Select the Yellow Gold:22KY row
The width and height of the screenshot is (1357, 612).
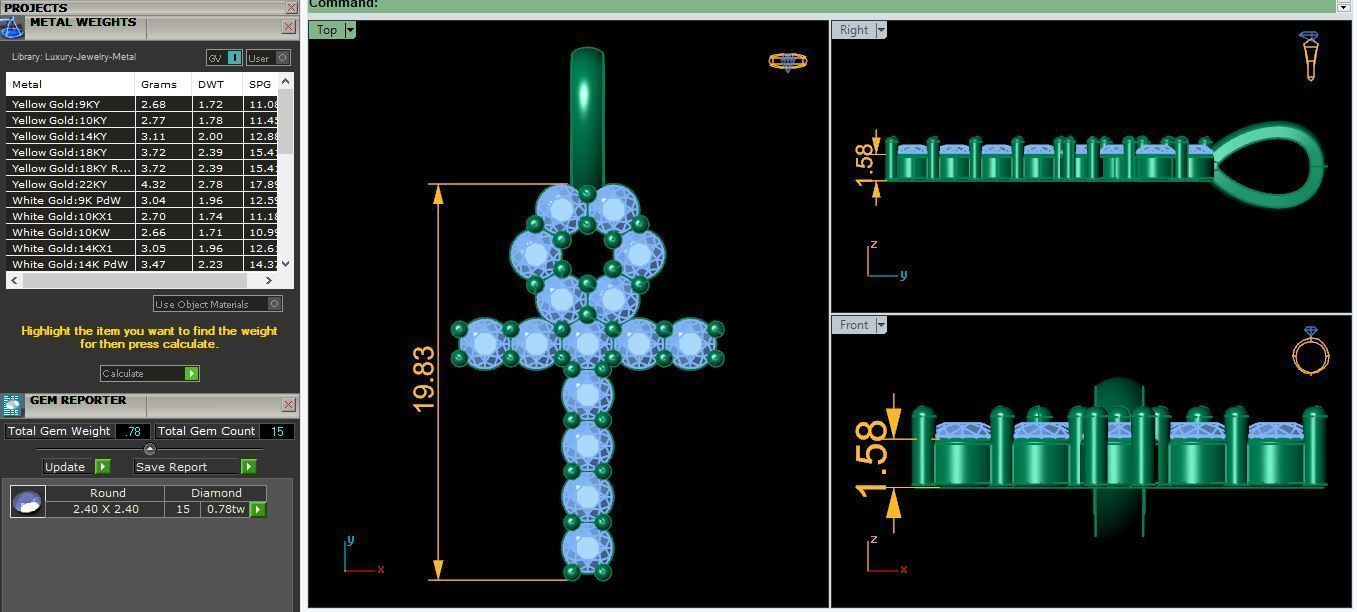(x=142, y=184)
